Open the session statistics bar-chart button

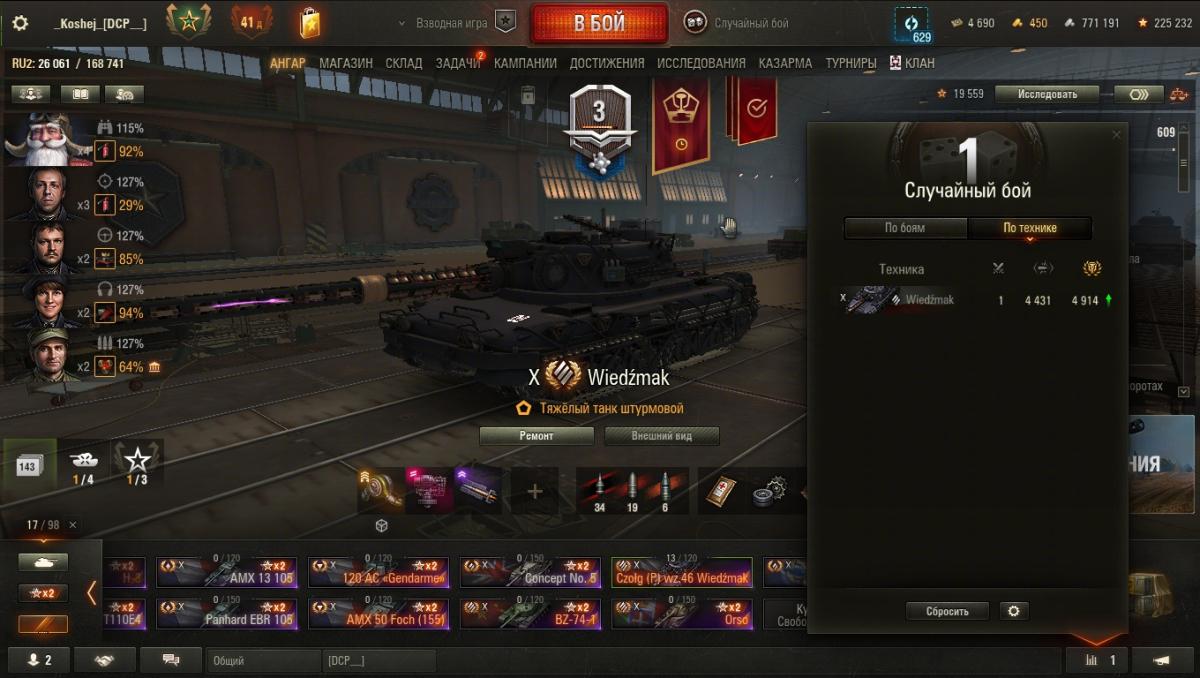[1097, 660]
